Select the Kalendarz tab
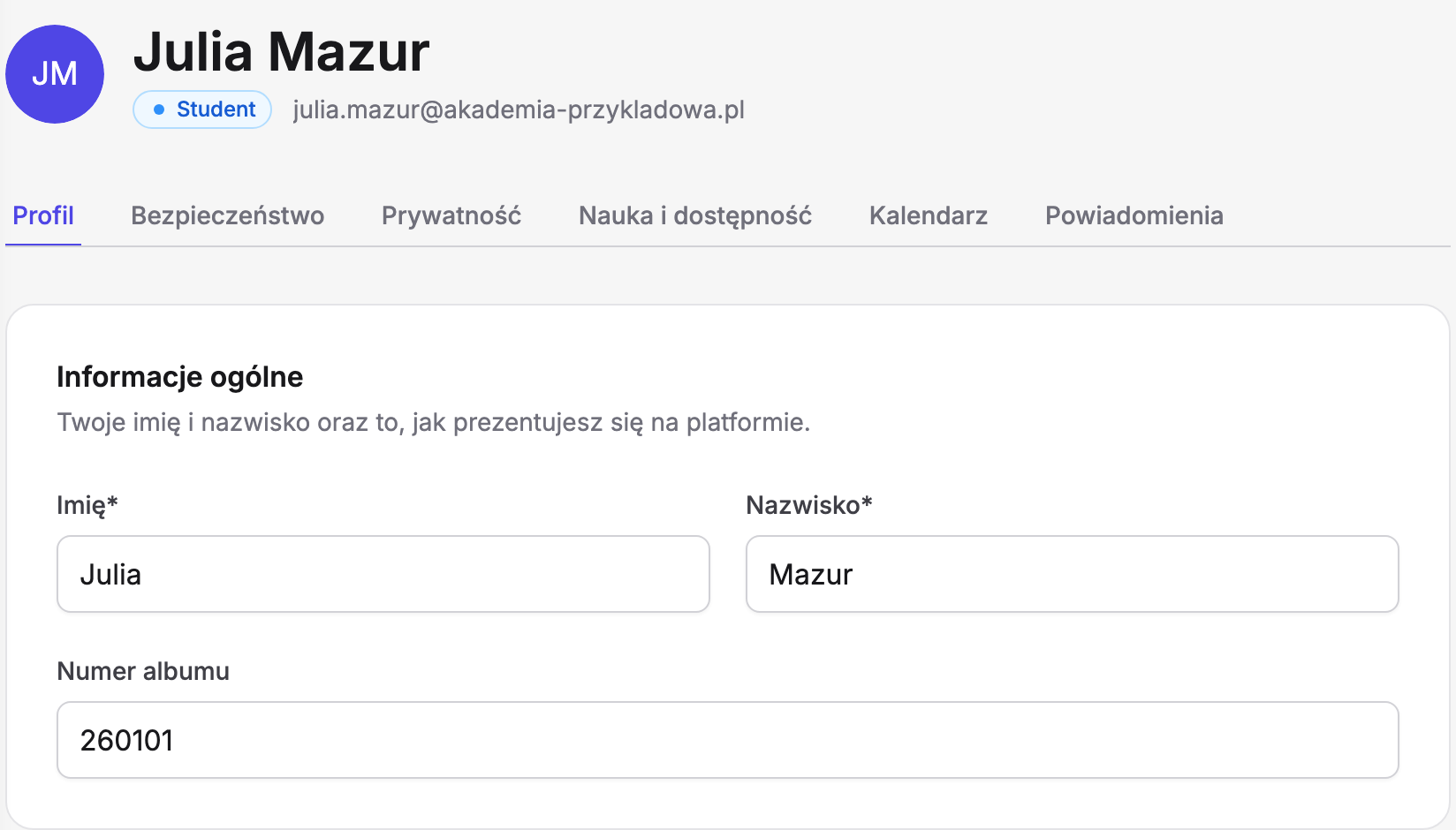The height and width of the screenshot is (830, 1456). 929,215
